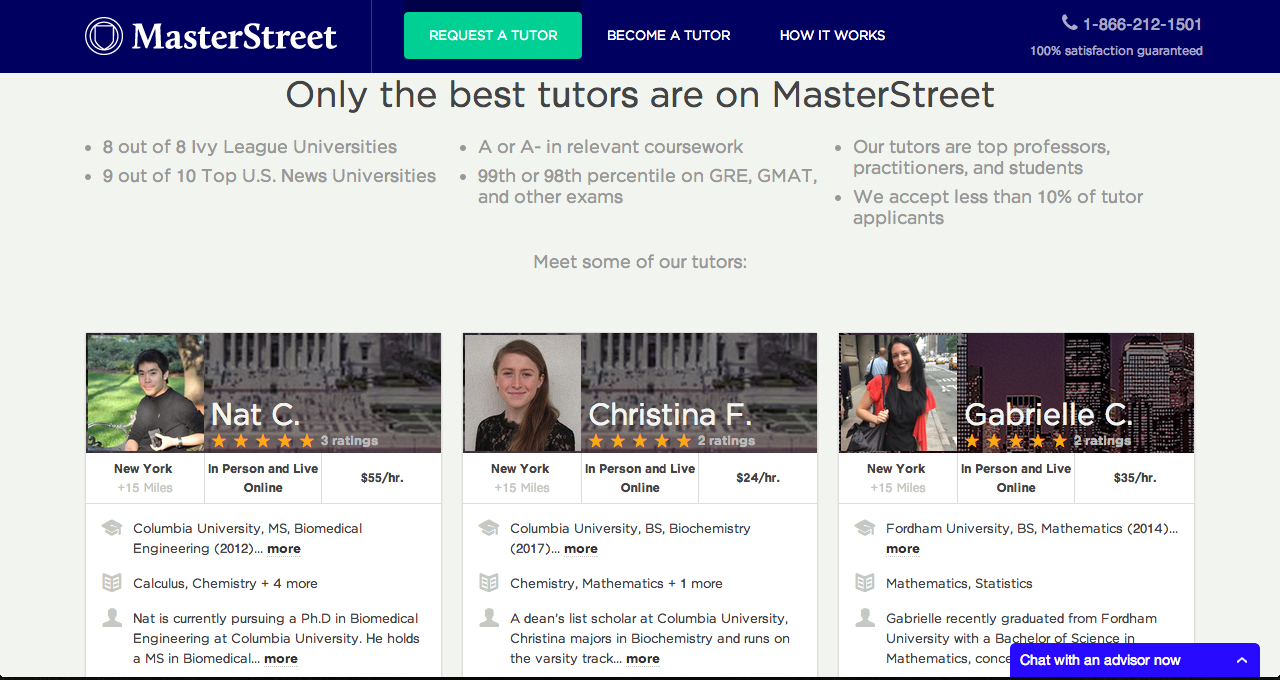Image resolution: width=1280 pixels, height=680 pixels.
Task: Click graduation cap icon in Nat C. card
Action: coord(112,528)
